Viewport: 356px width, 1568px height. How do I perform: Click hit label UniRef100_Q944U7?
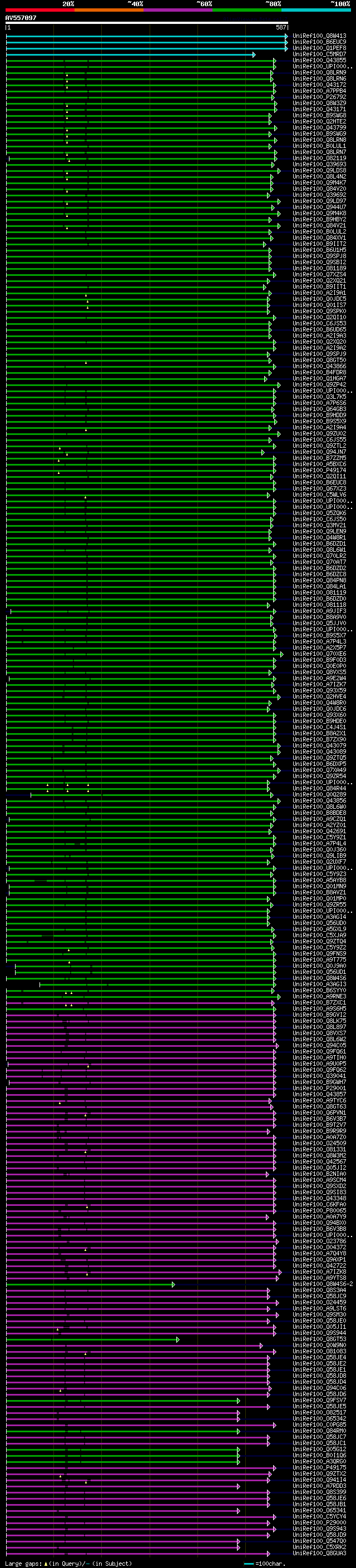click(319, 207)
